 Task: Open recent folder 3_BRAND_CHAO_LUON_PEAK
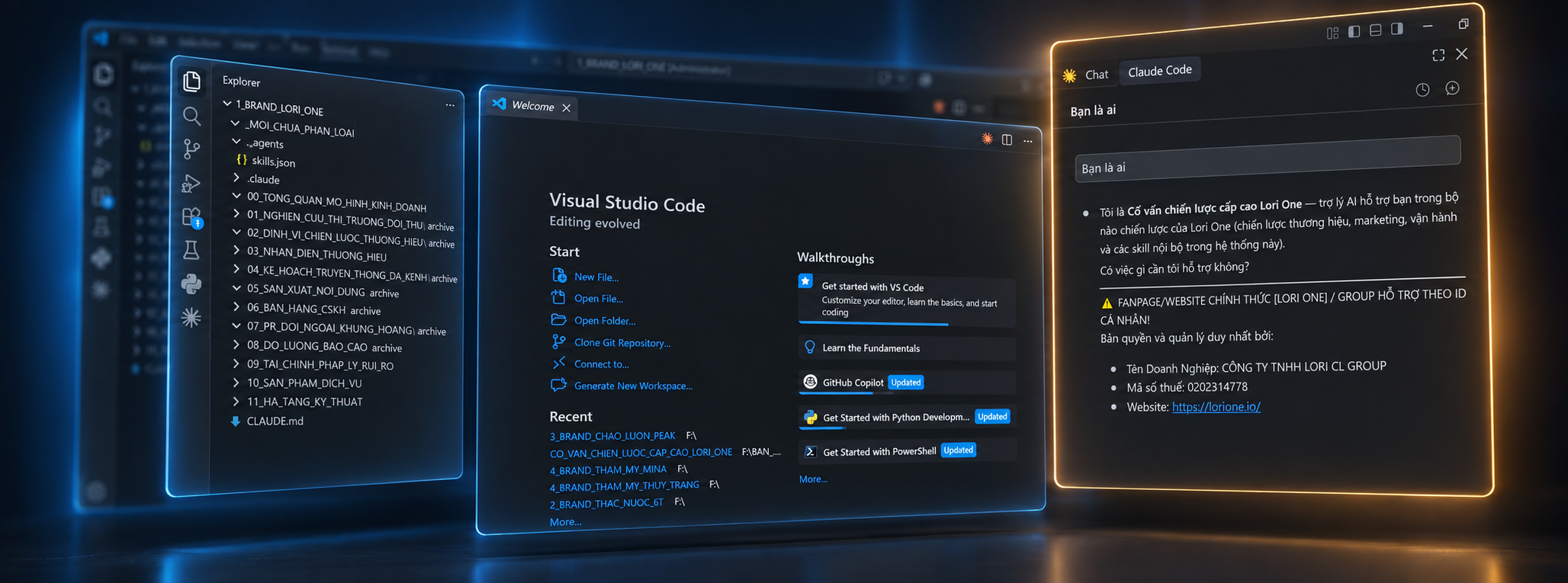click(x=612, y=436)
